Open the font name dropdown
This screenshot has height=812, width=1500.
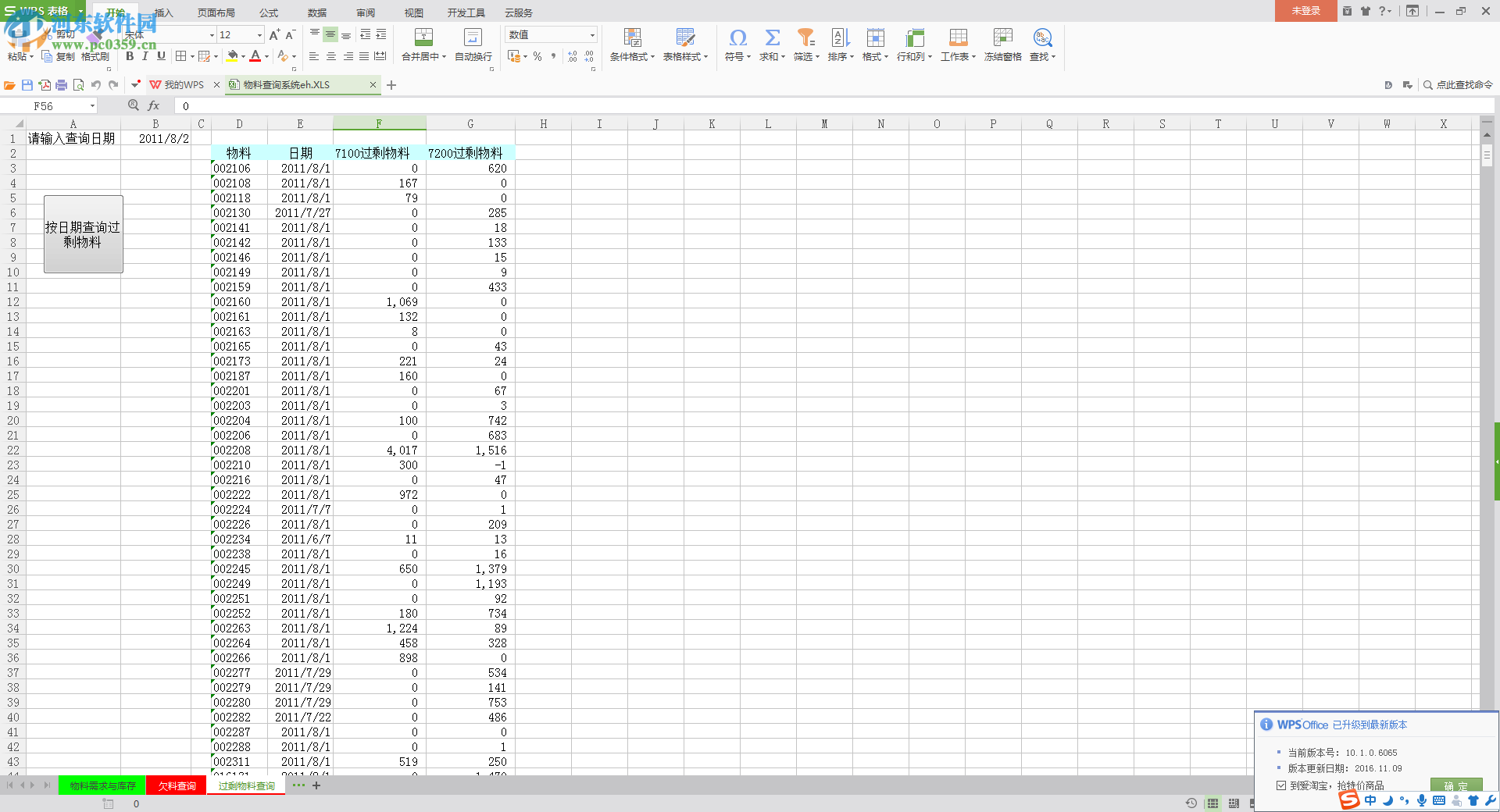(212, 35)
